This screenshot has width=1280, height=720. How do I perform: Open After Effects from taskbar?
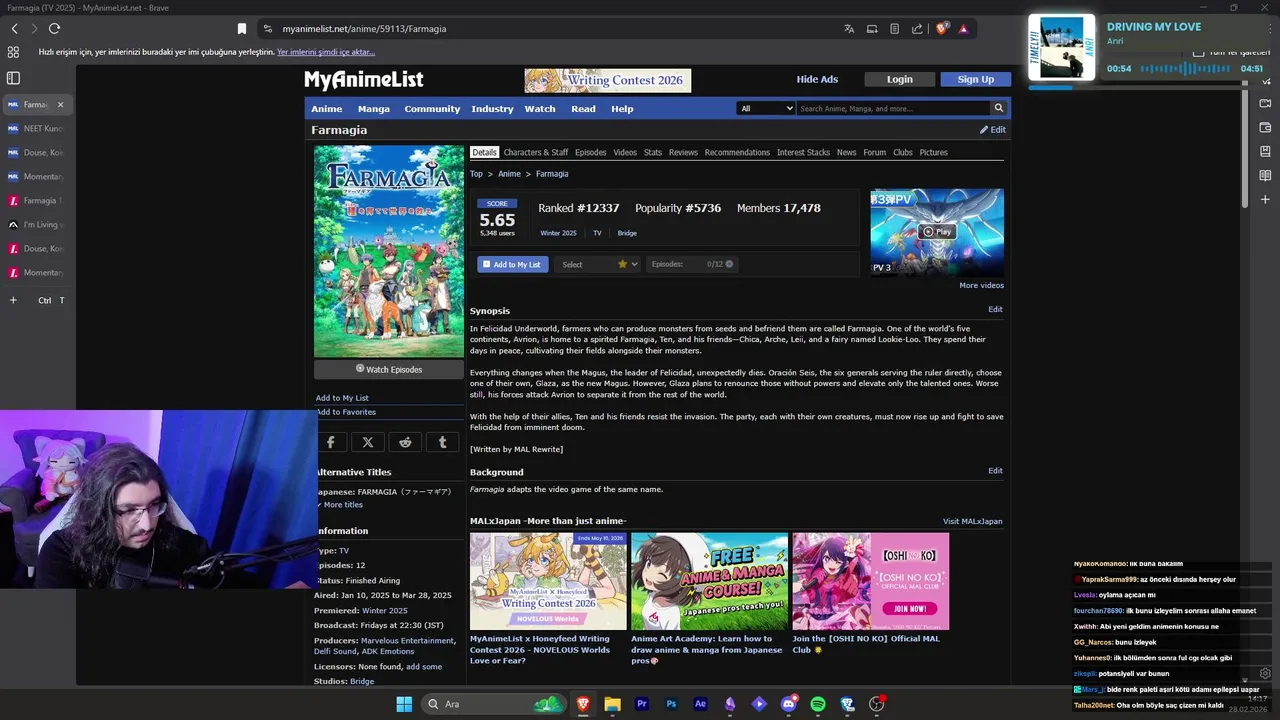pos(700,704)
